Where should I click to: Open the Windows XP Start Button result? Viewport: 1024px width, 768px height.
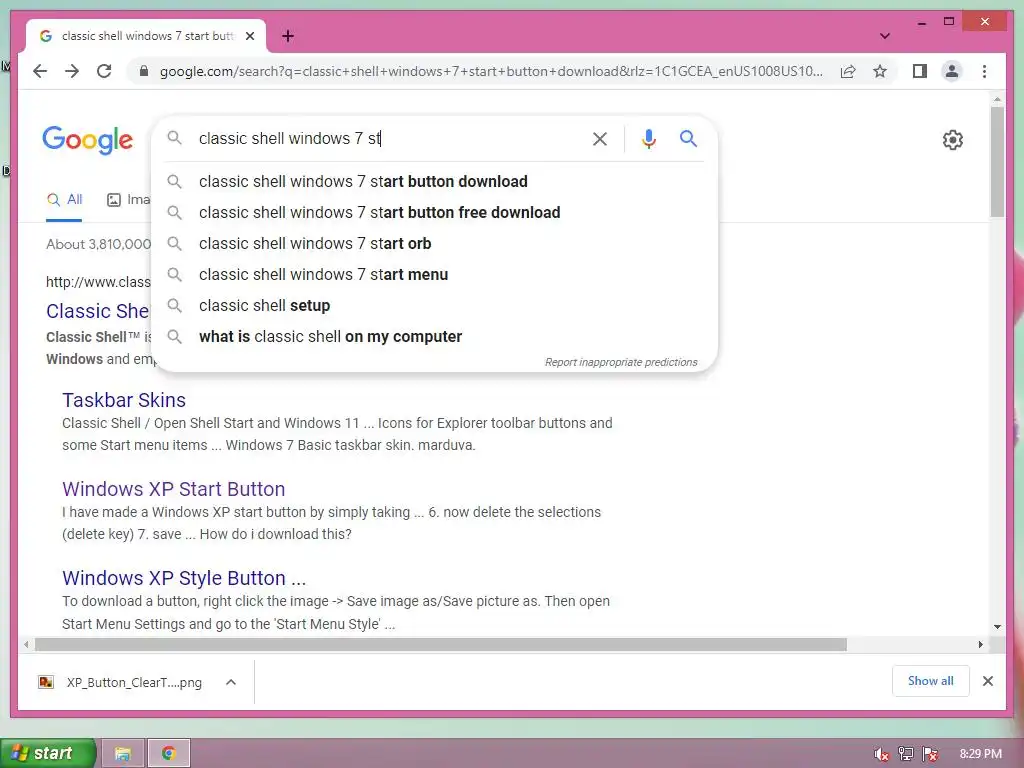174,488
